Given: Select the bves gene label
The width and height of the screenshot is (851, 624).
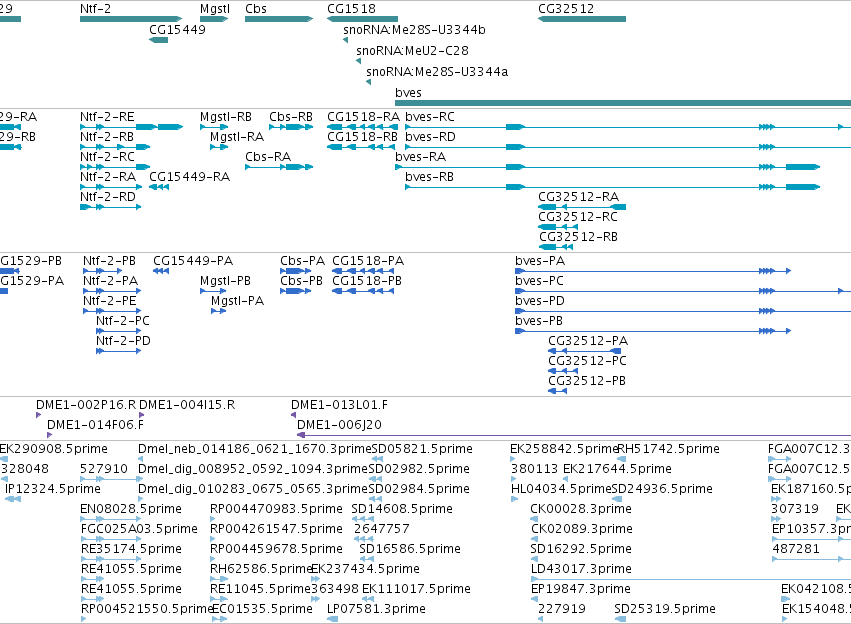Looking at the screenshot, I should pyautogui.click(x=408, y=93).
